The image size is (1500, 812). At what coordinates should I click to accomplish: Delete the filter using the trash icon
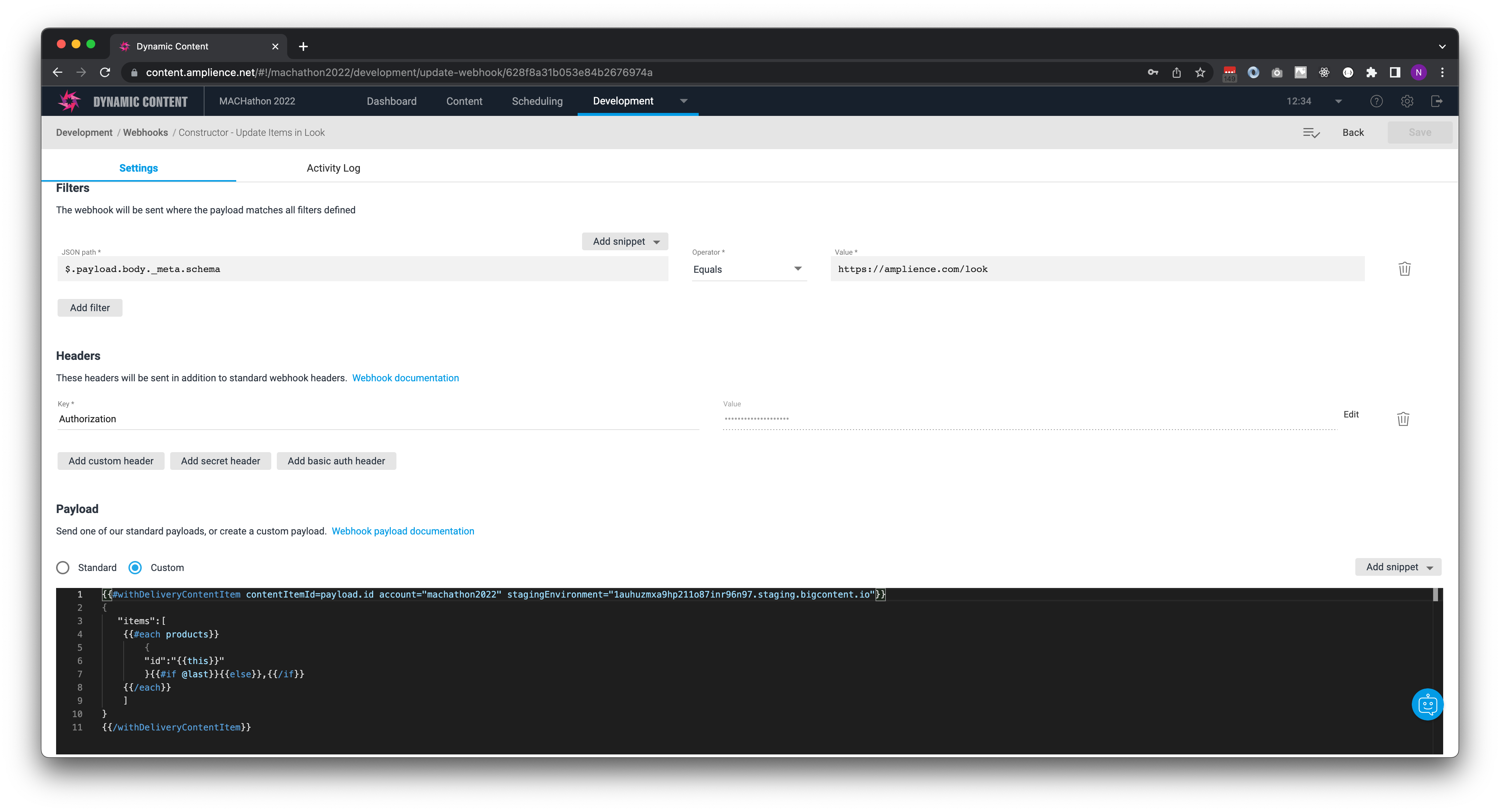pyautogui.click(x=1405, y=269)
